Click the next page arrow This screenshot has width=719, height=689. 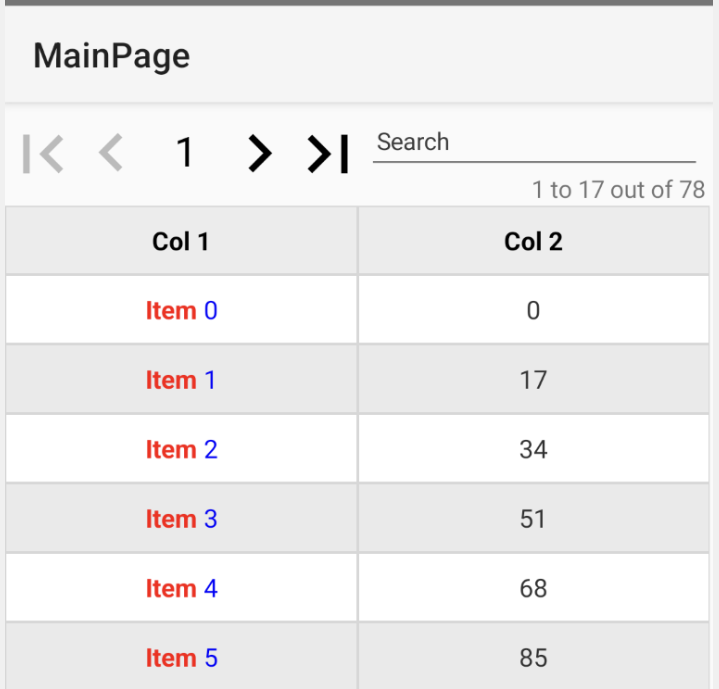[260, 153]
